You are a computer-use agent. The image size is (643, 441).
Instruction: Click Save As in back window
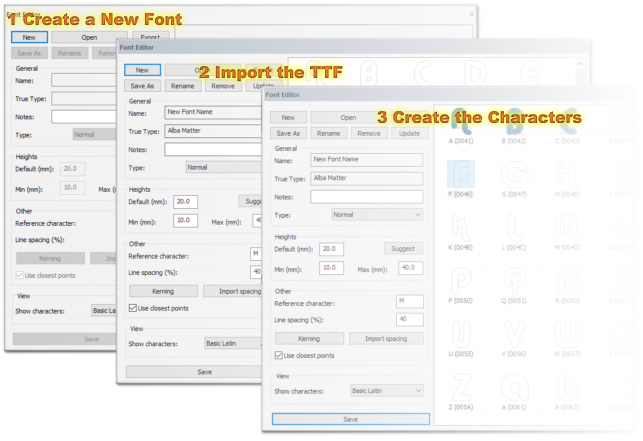click(29, 53)
